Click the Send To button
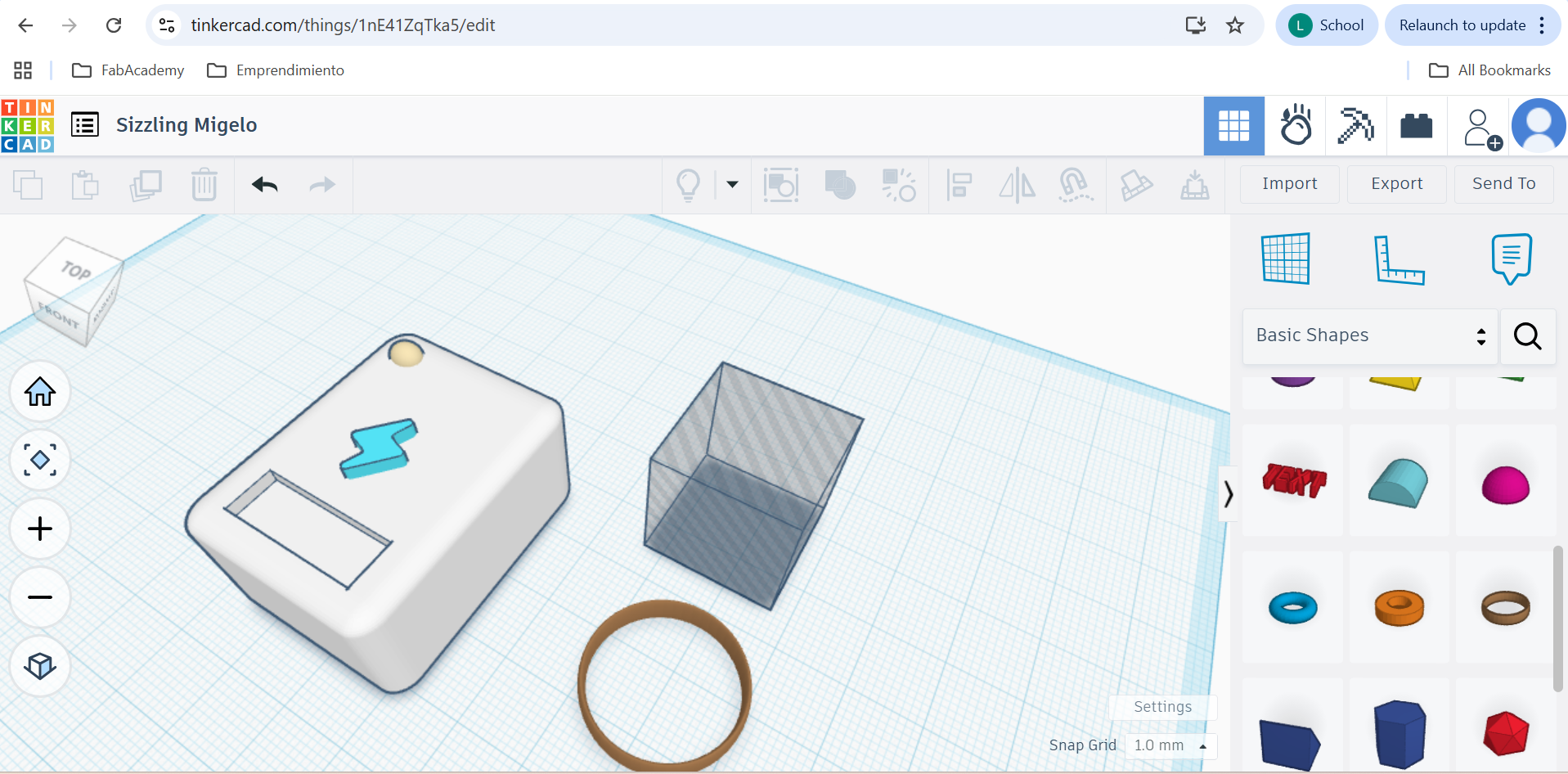 tap(1504, 184)
